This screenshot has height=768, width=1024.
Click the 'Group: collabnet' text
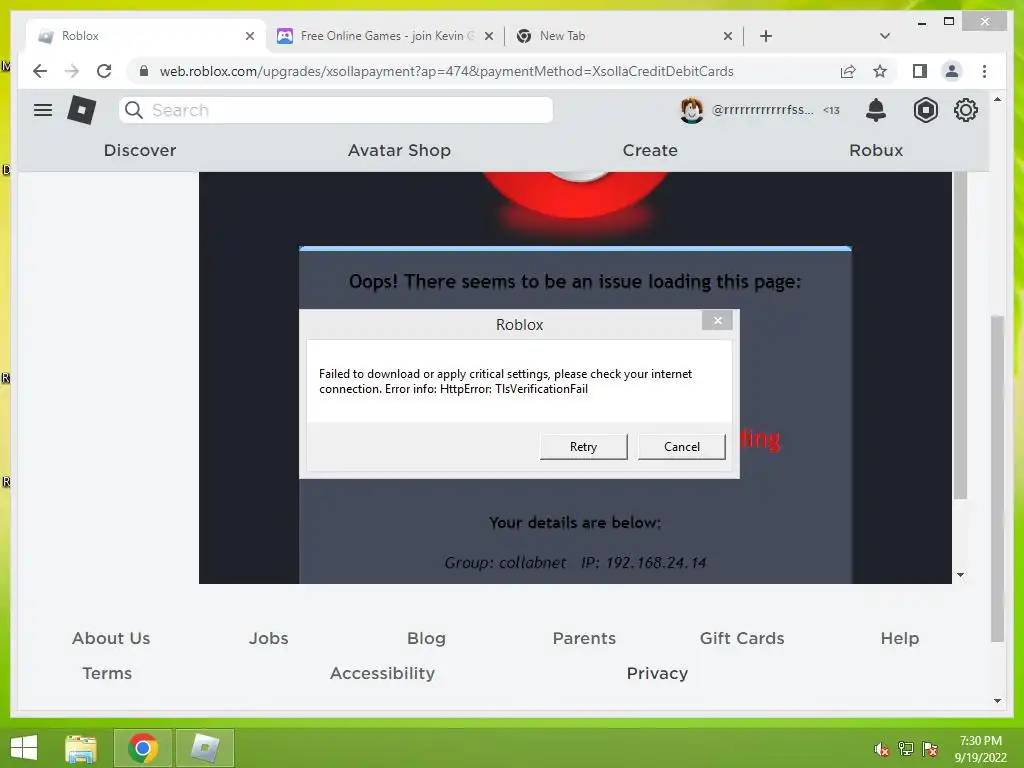505,562
